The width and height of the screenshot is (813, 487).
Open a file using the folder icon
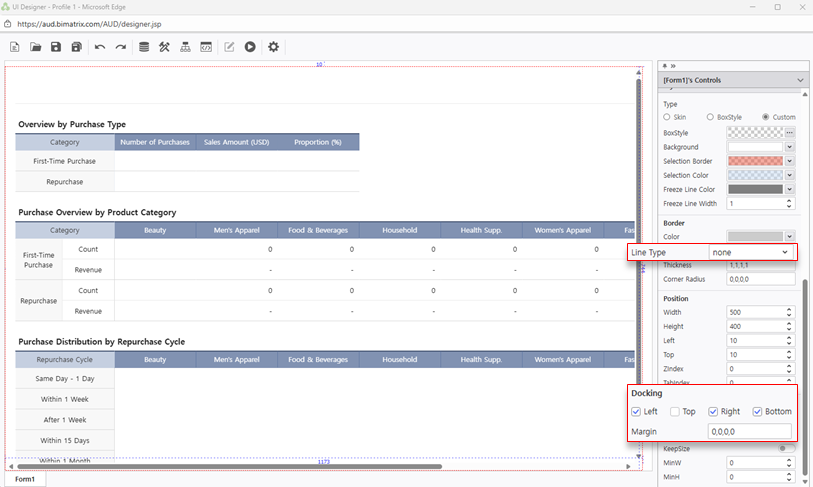tap(35, 47)
